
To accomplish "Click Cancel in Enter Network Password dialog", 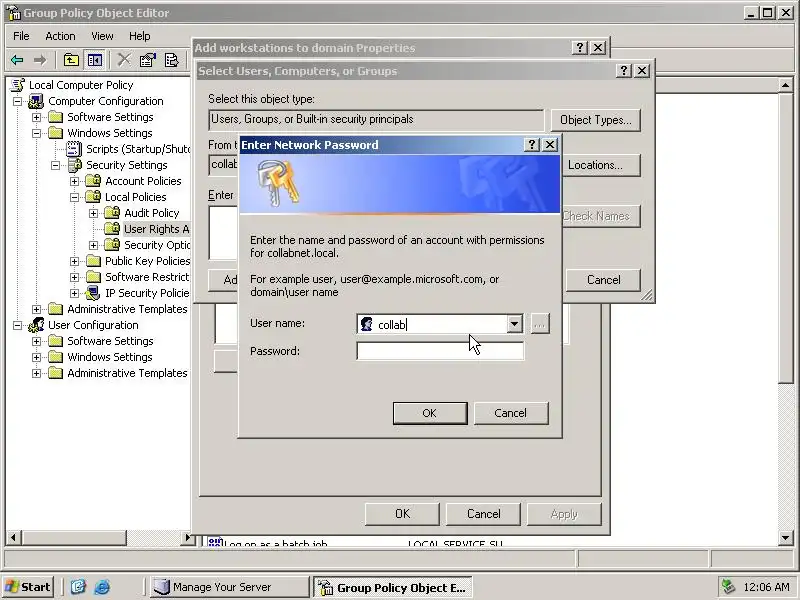I will (511, 413).
